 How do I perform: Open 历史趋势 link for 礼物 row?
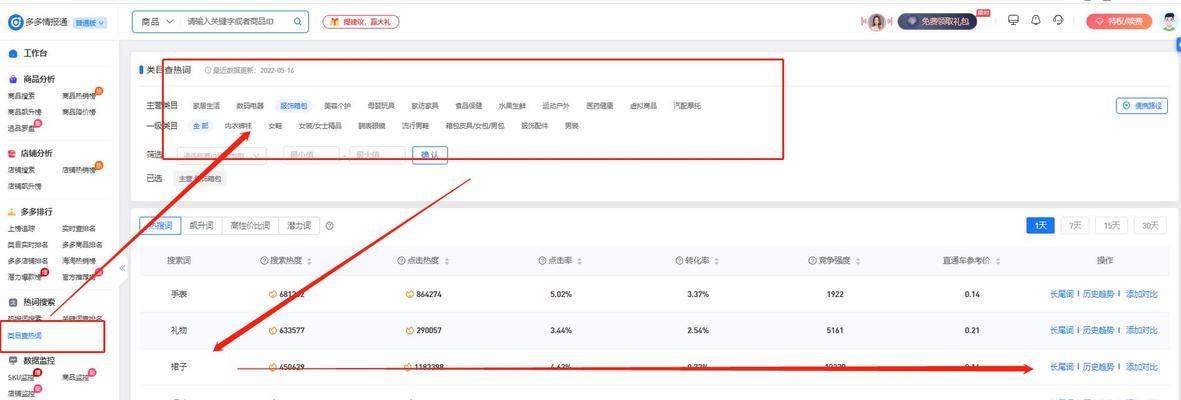pos(1097,330)
